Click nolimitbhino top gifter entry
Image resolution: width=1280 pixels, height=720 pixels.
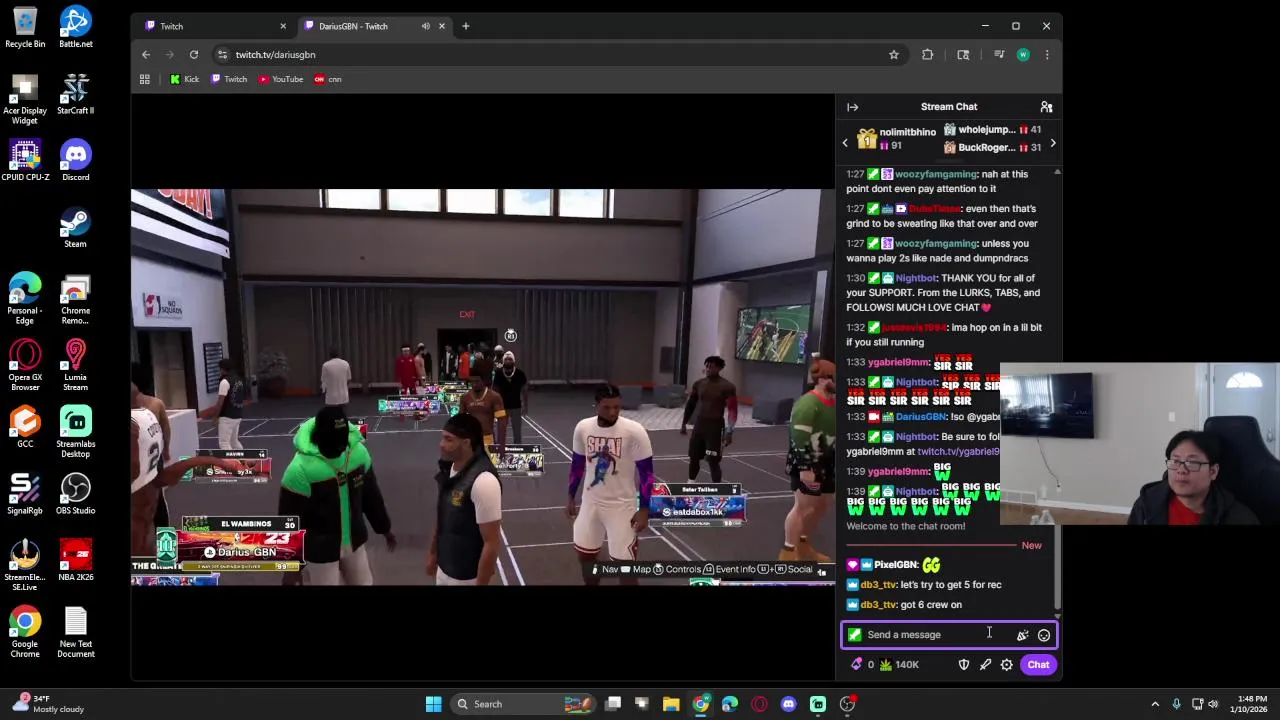click(x=897, y=139)
